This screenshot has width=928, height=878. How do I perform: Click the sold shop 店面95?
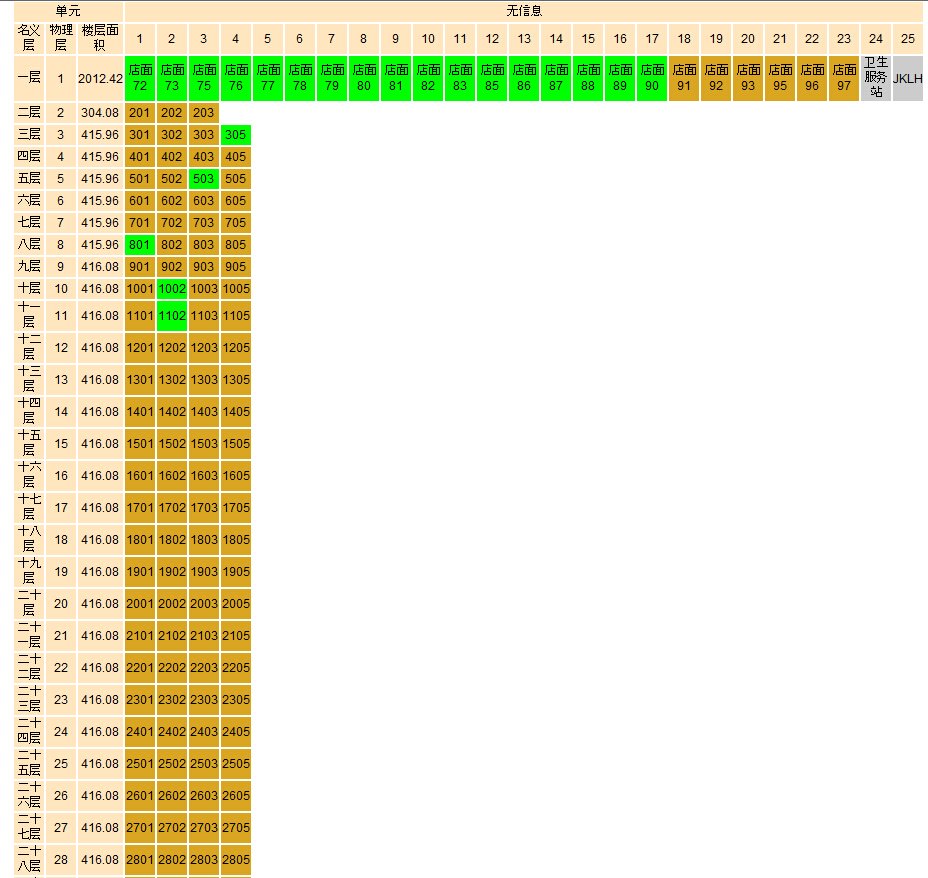tap(779, 78)
